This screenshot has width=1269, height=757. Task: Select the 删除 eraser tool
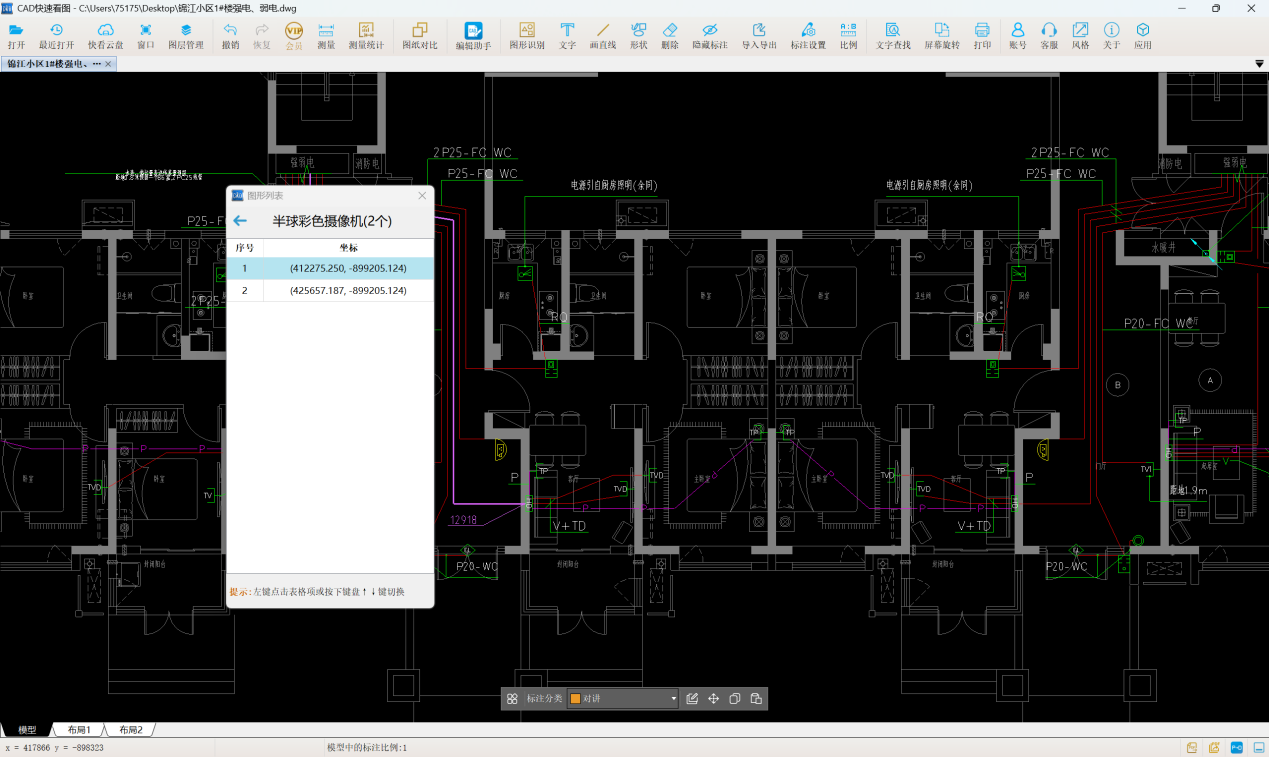[x=670, y=37]
